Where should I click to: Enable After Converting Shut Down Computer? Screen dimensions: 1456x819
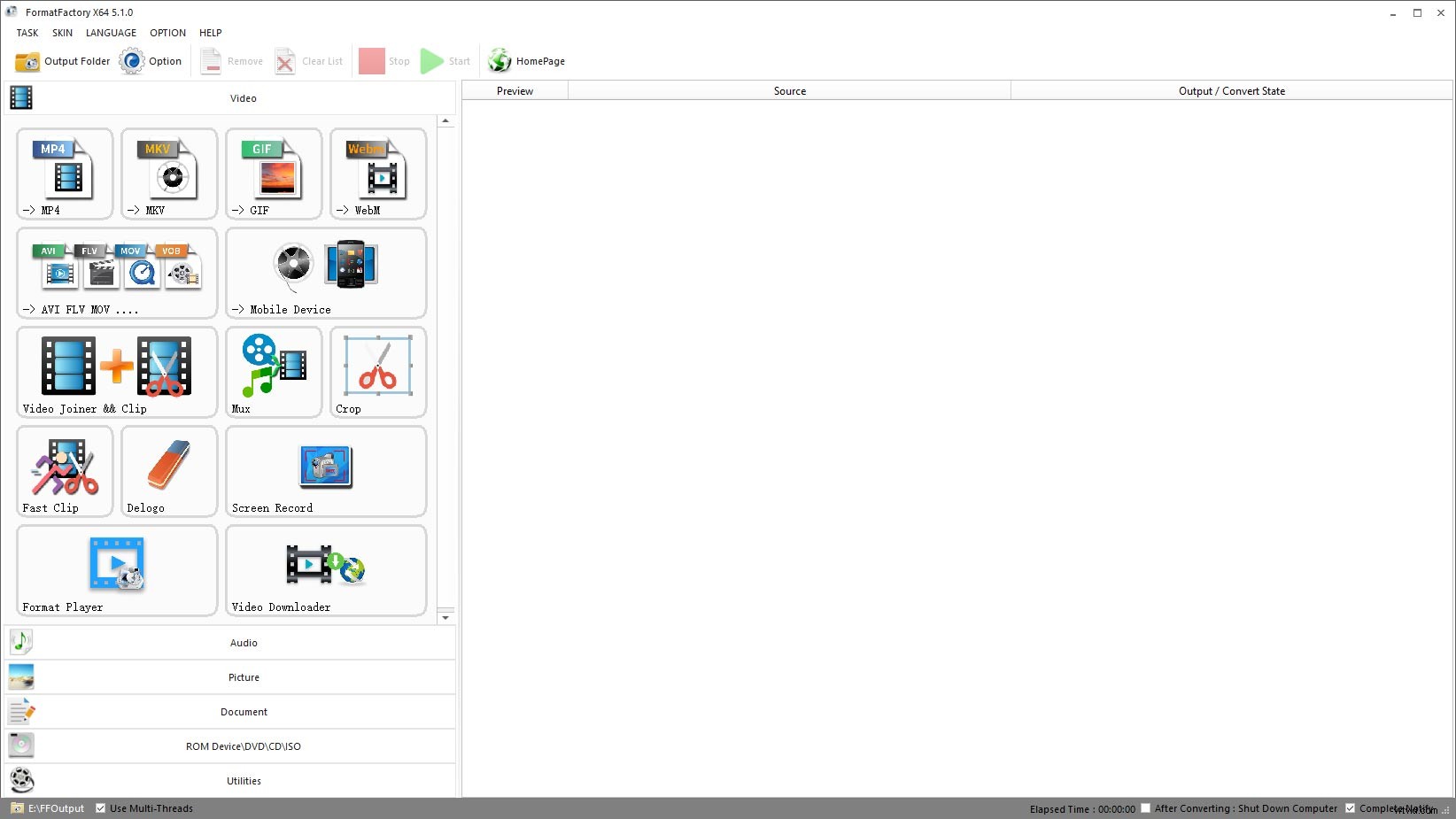point(1146,808)
